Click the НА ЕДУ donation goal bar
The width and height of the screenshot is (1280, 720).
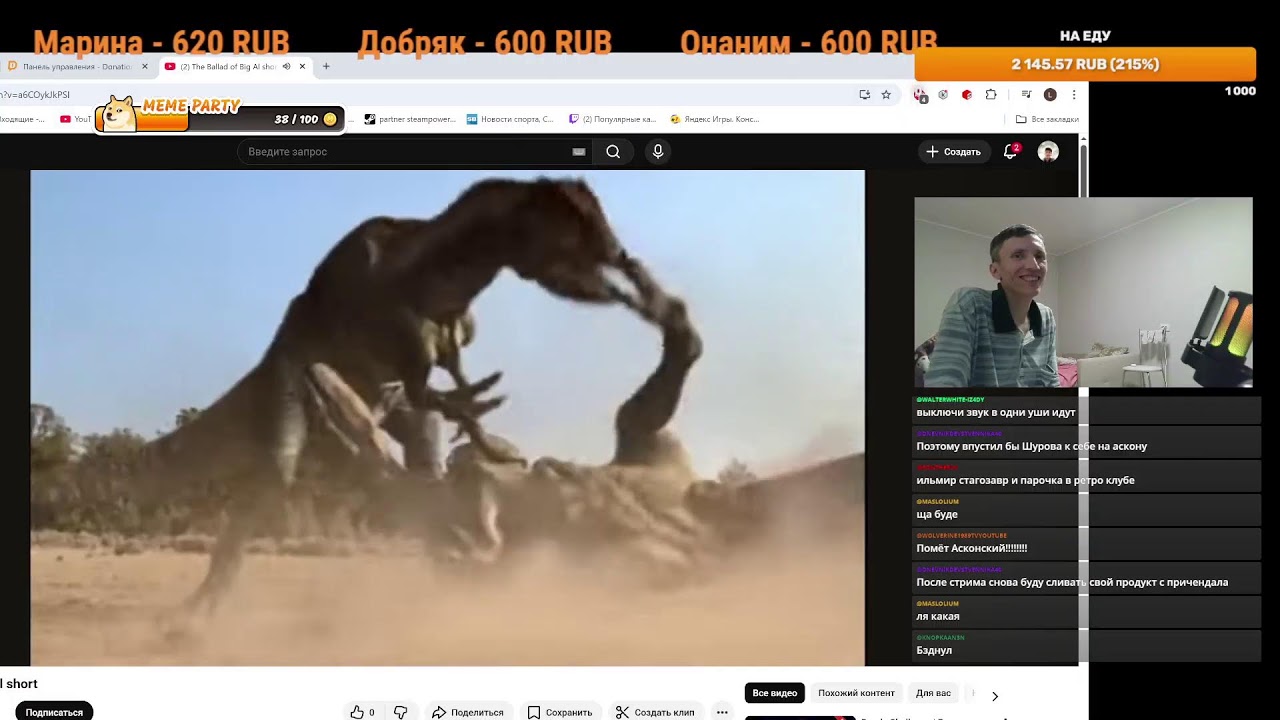click(x=1085, y=64)
